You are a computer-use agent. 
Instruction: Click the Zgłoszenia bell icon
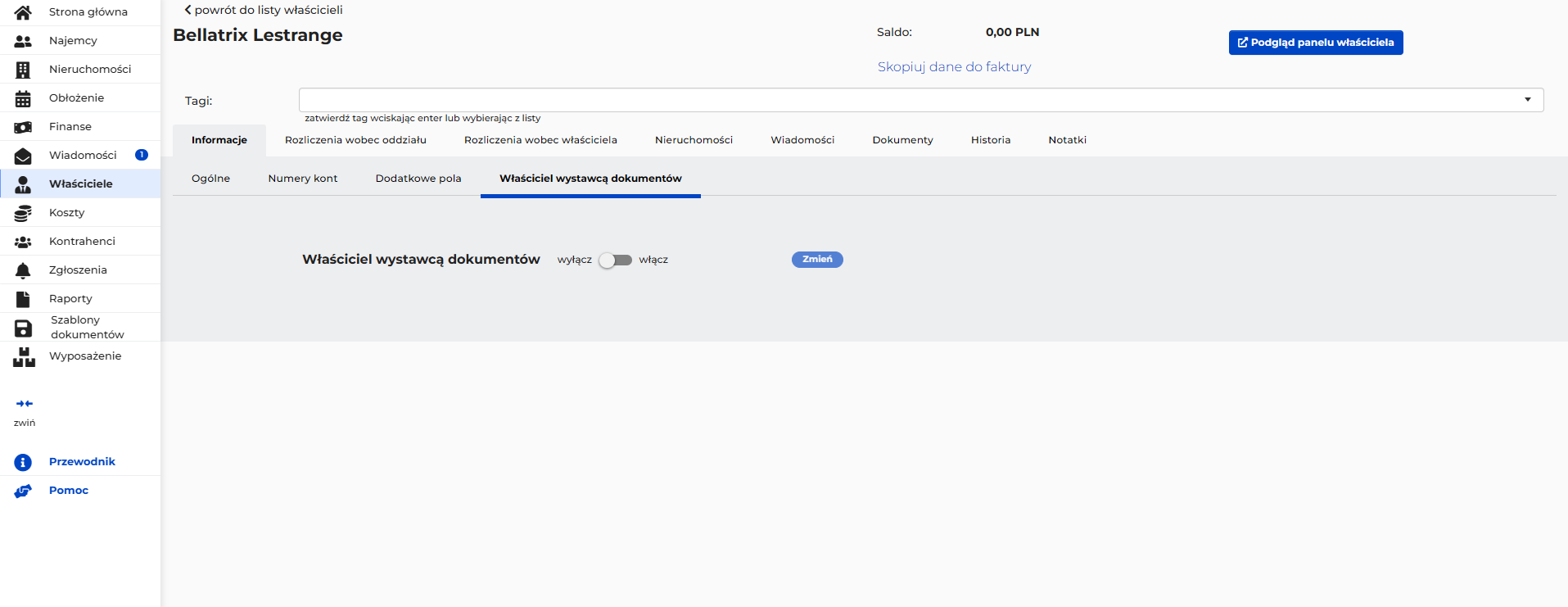pos(23,270)
